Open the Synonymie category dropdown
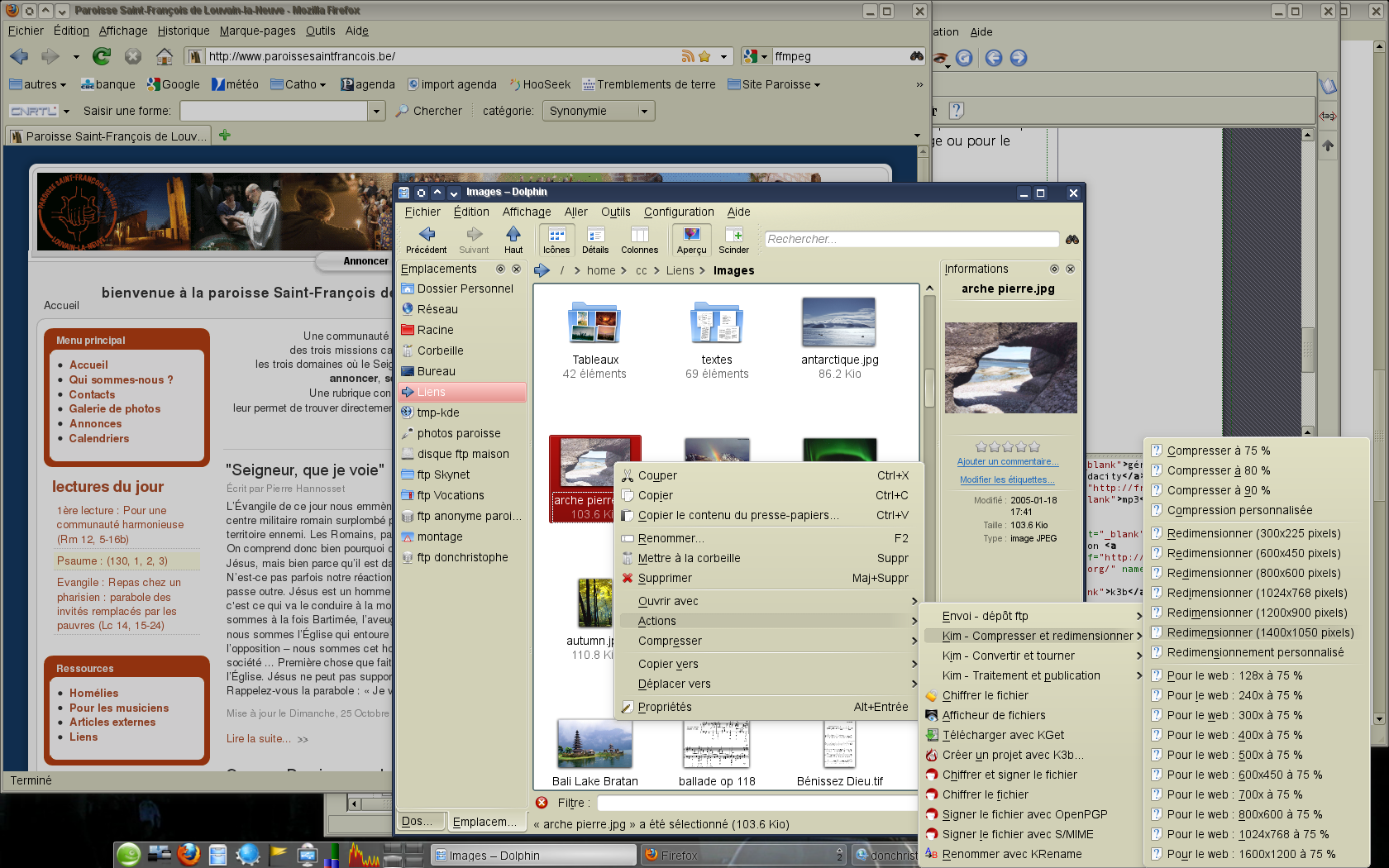This screenshot has height=868, width=1389. point(599,111)
